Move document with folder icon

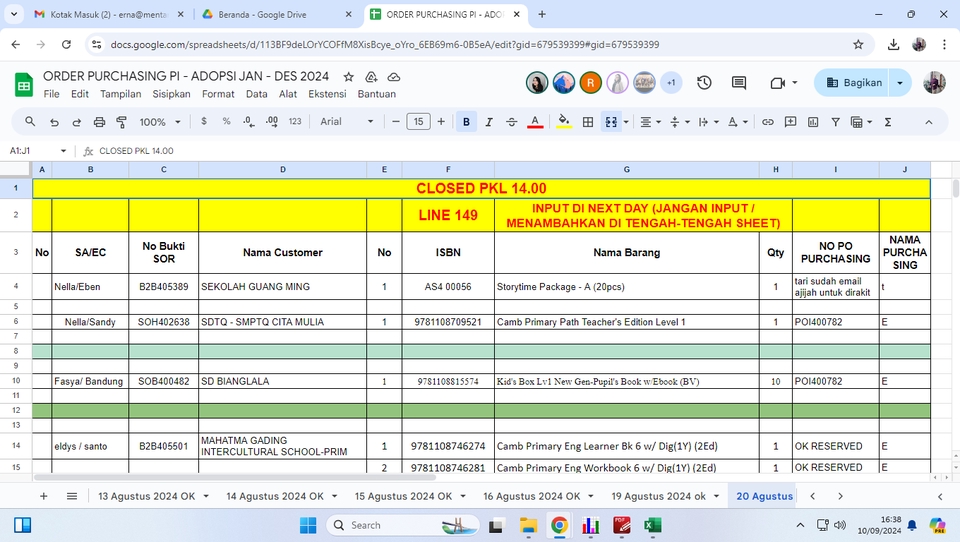(x=371, y=77)
